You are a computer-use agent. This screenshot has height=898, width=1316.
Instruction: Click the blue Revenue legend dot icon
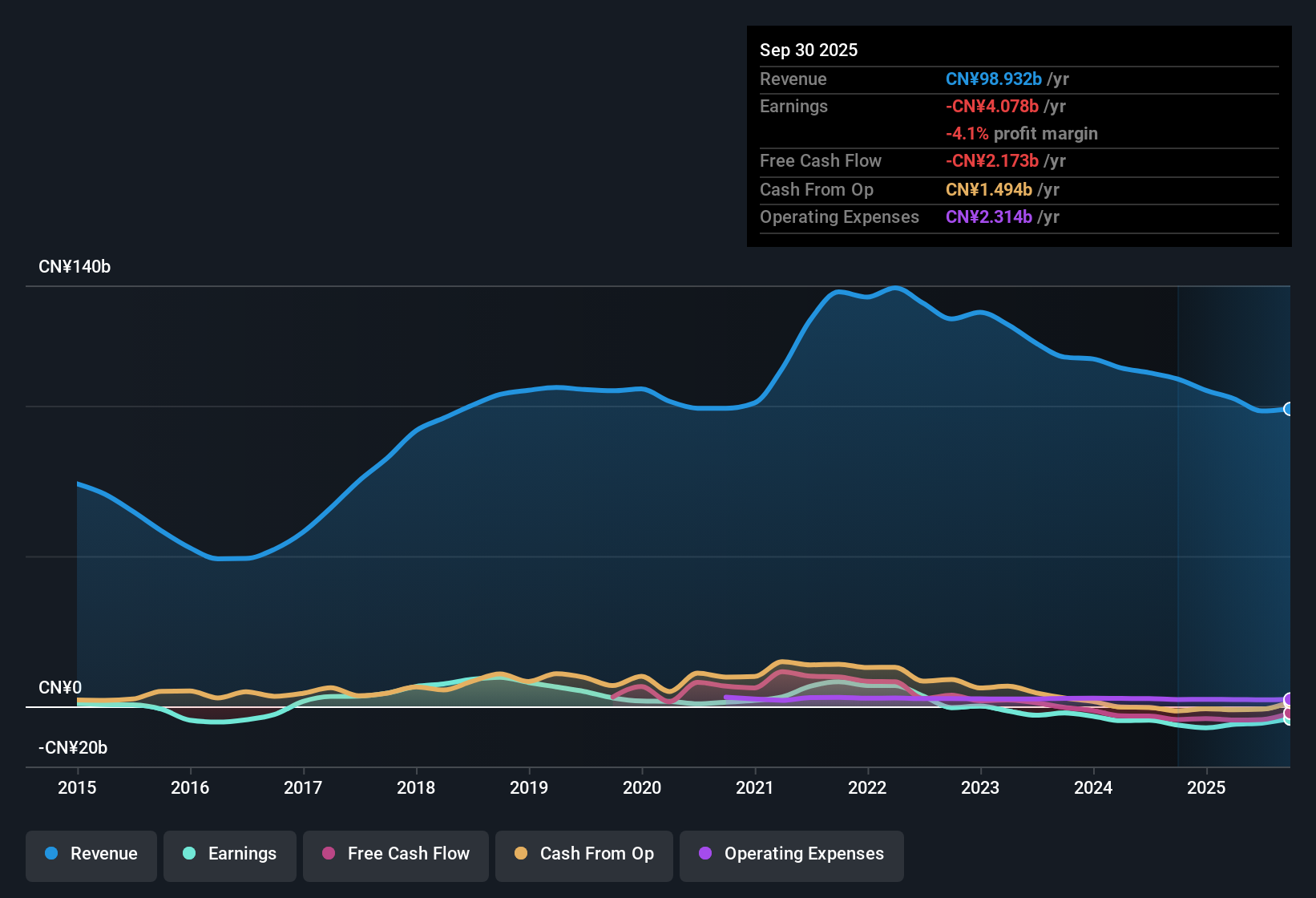coord(50,854)
